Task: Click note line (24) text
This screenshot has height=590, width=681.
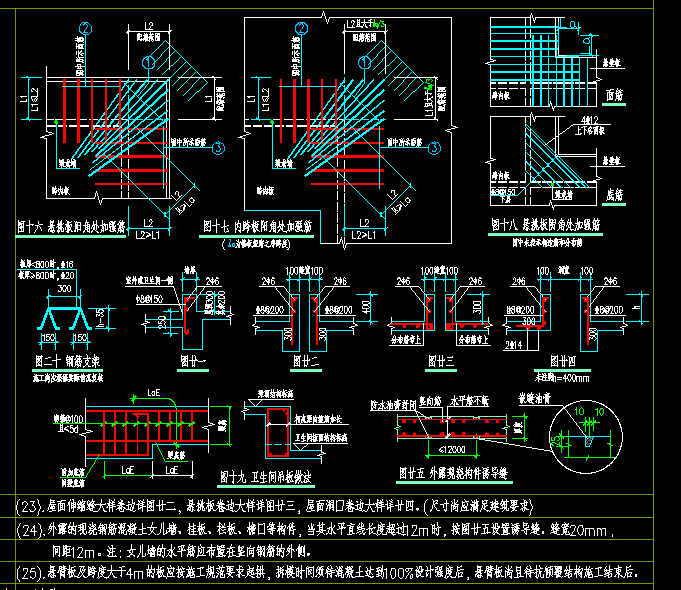Action: (315, 529)
